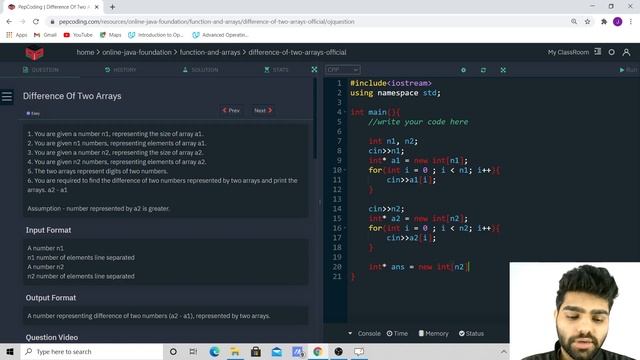
Task: Switch to Chrome on the taskbar
Action: 318,351
